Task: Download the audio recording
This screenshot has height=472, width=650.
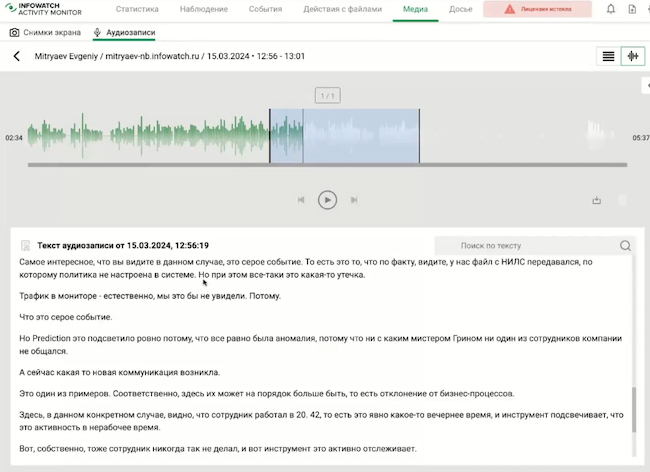Action: tap(597, 201)
